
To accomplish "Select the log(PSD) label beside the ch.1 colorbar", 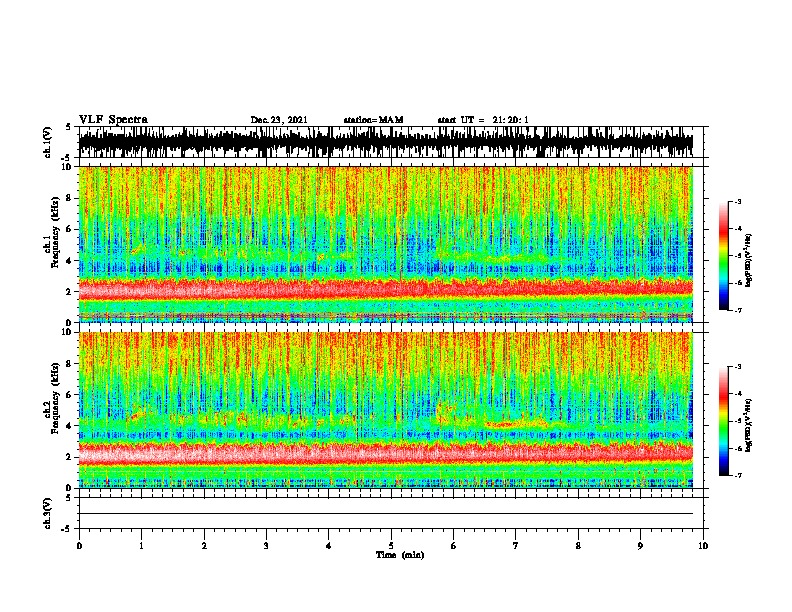I will (748, 261).
